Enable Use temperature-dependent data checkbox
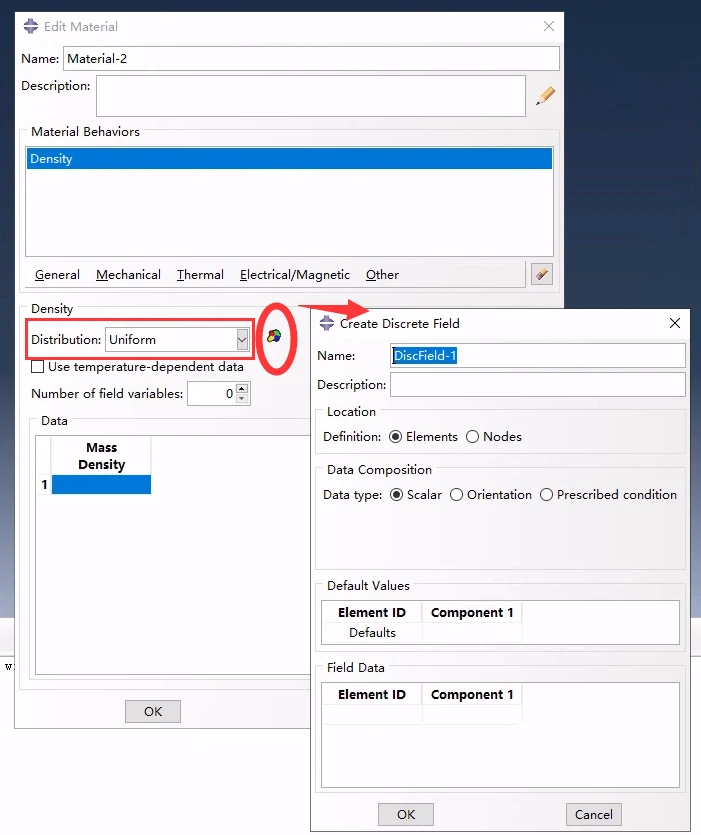 tap(37, 367)
